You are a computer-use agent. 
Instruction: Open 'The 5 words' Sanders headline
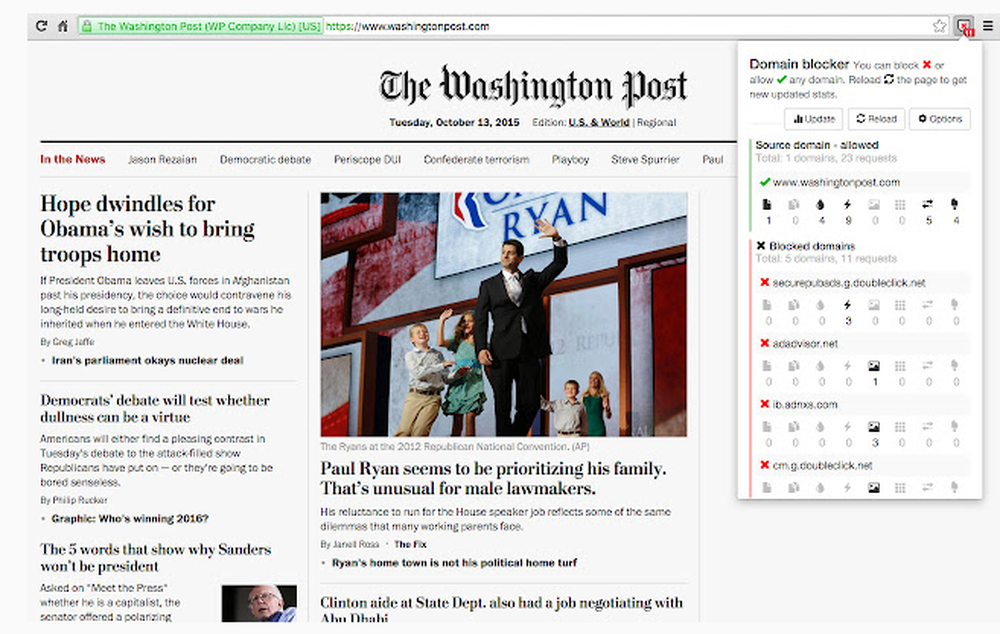point(156,557)
